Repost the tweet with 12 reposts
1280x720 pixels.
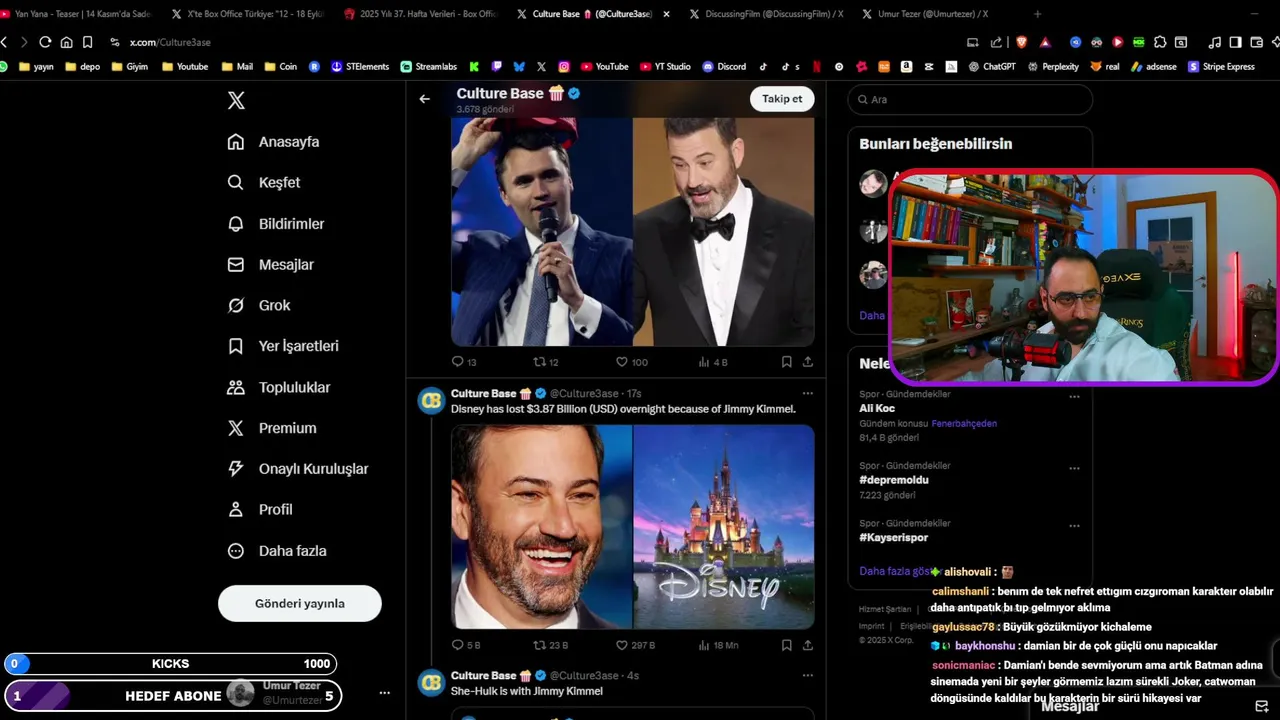click(546, 362)
